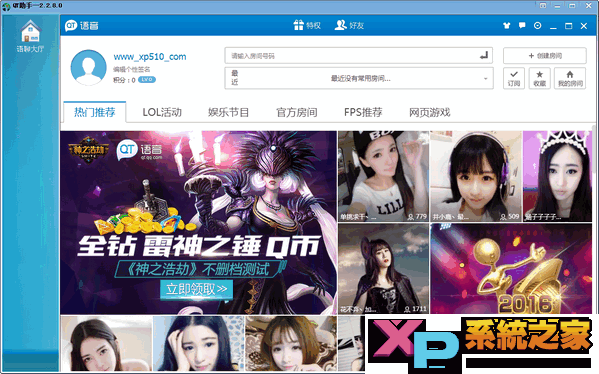The width and height of the screenshot is (599, 374).
Task: Open the 花不弃 room thumbnail with 1711 viewers
Action: click(383, 269)
